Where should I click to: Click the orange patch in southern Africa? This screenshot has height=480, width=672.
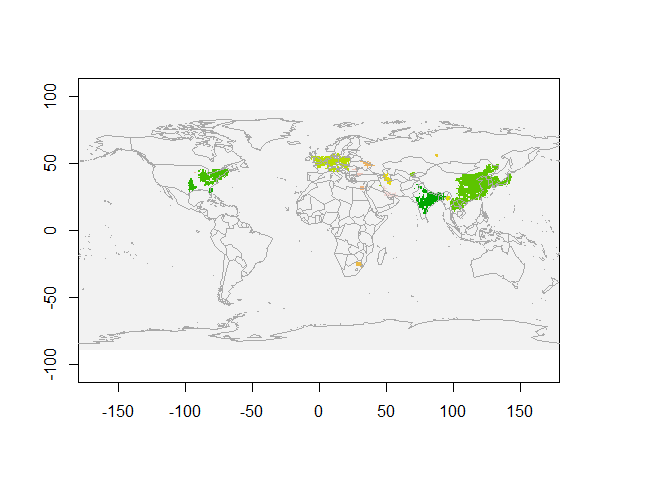[358, 264]
